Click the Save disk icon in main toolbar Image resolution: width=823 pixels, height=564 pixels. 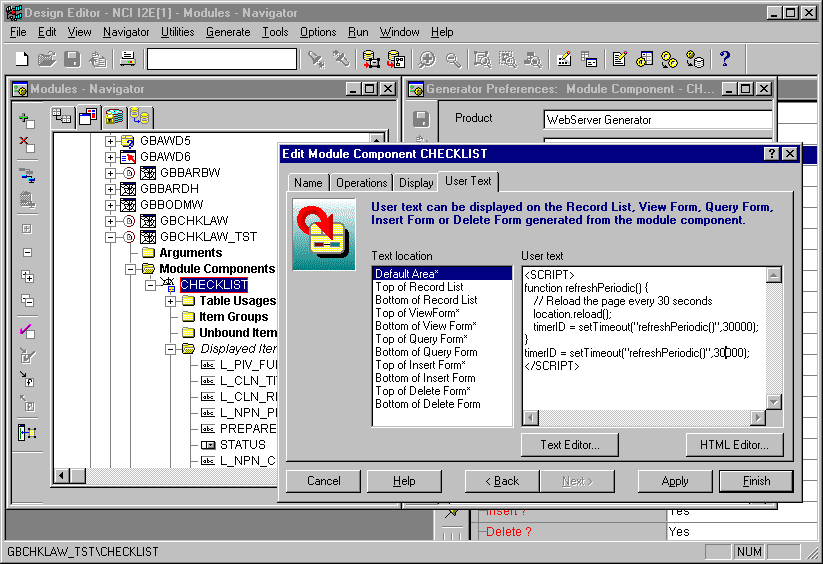(x=72, y=59)
